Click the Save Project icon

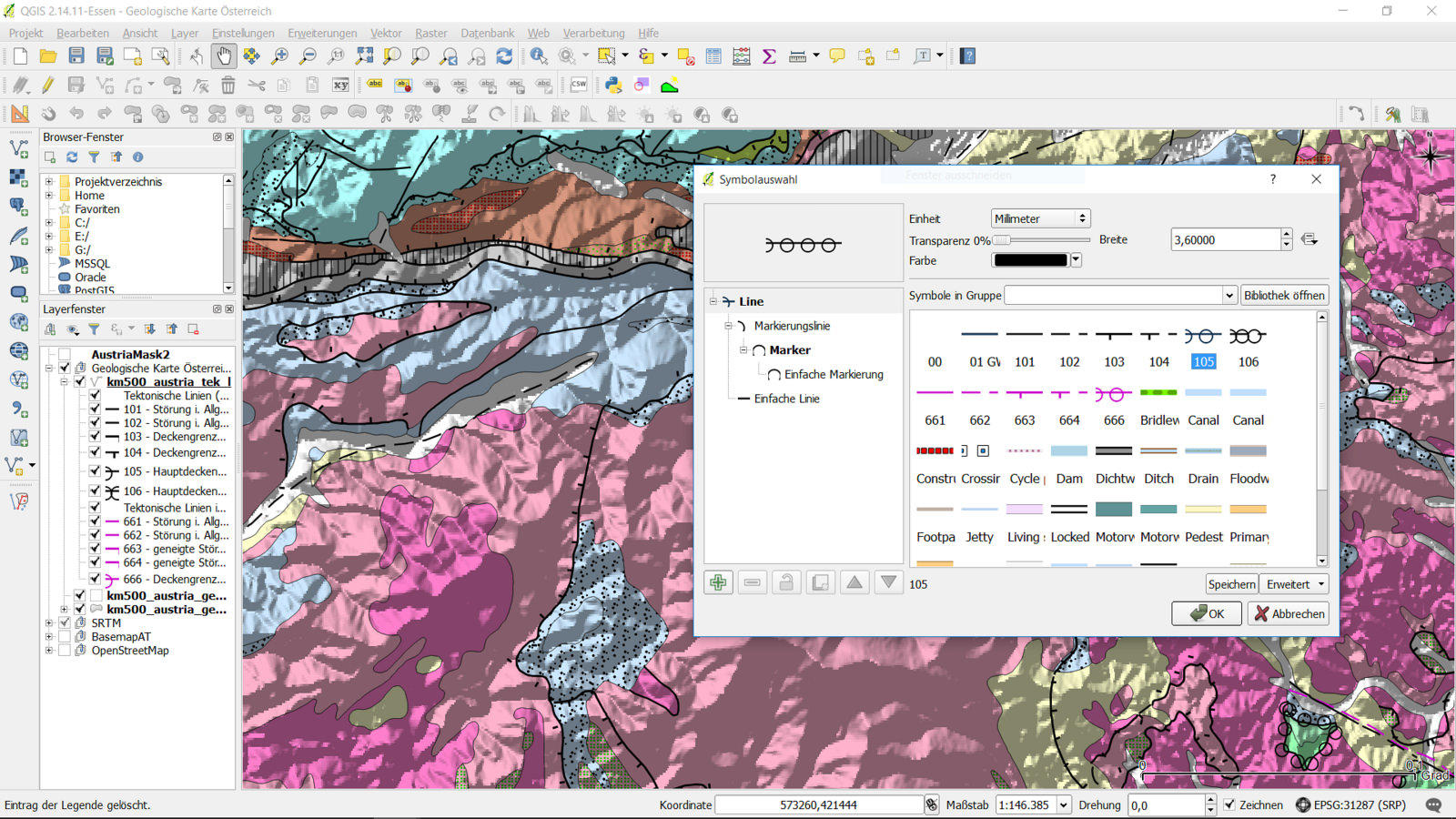76,56
